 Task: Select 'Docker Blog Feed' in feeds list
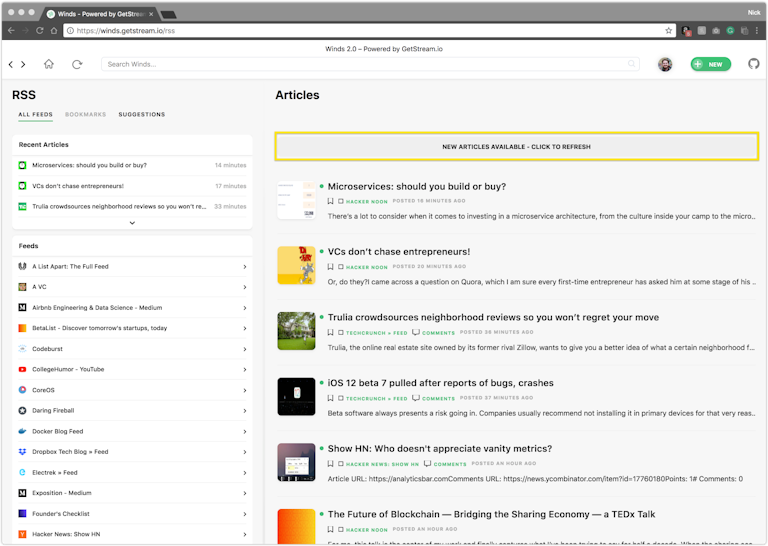[x=132, y=431]
